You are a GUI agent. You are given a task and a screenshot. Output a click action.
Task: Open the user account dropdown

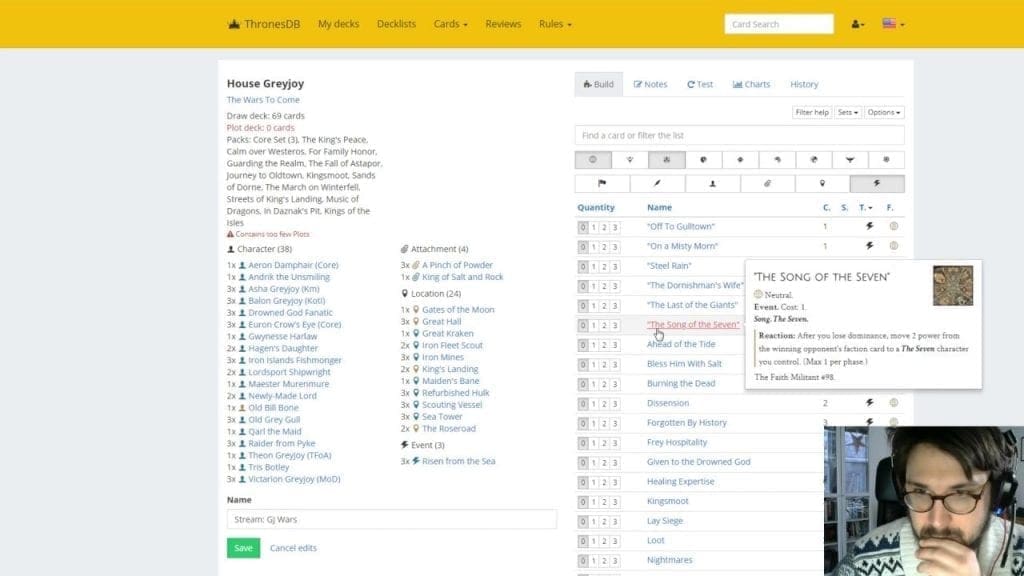[x=857, y=24]
